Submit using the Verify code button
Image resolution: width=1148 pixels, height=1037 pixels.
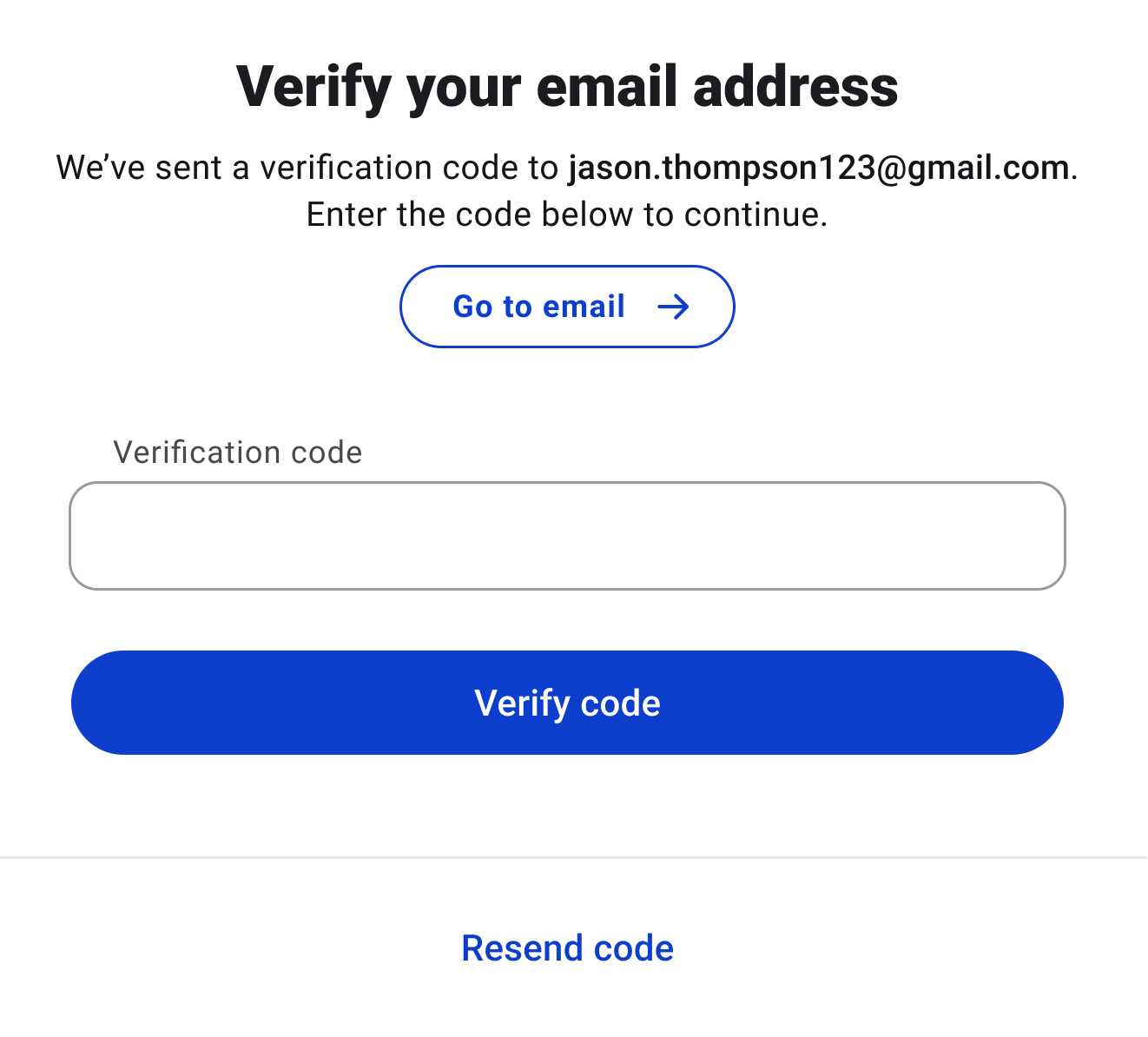point(567,703)
